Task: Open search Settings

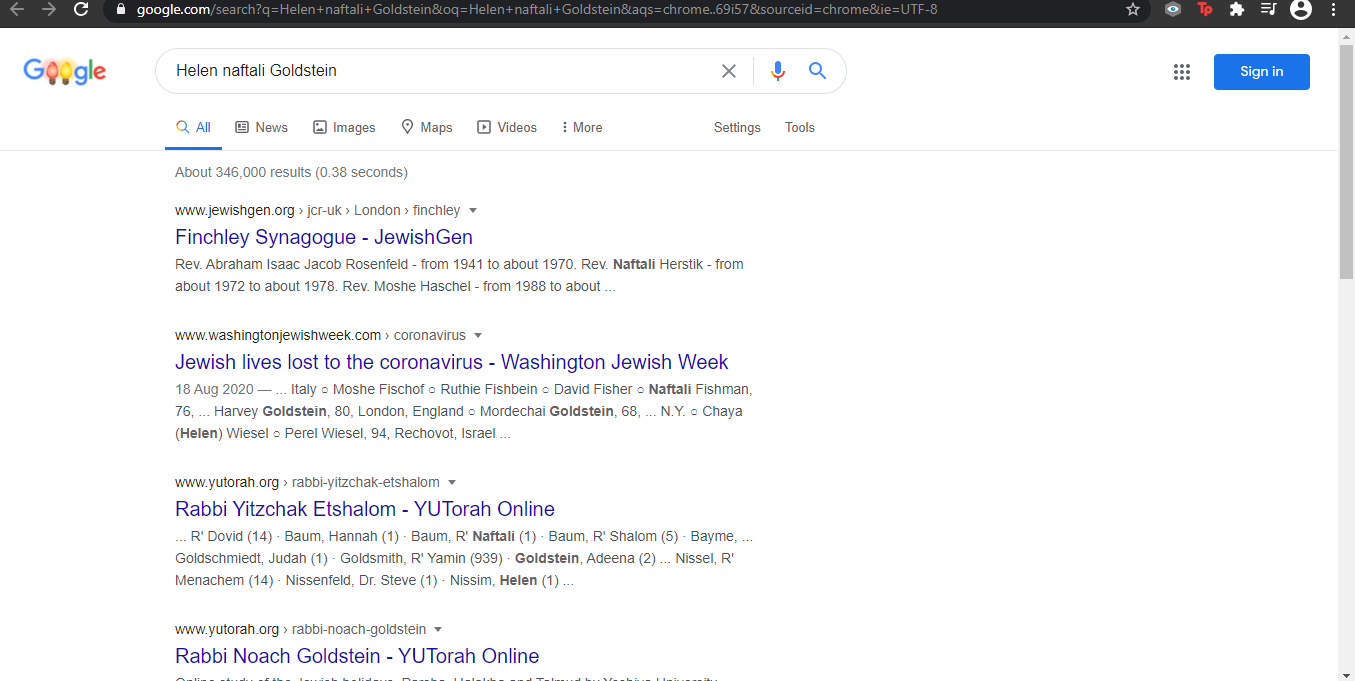Action: (737, 128)
